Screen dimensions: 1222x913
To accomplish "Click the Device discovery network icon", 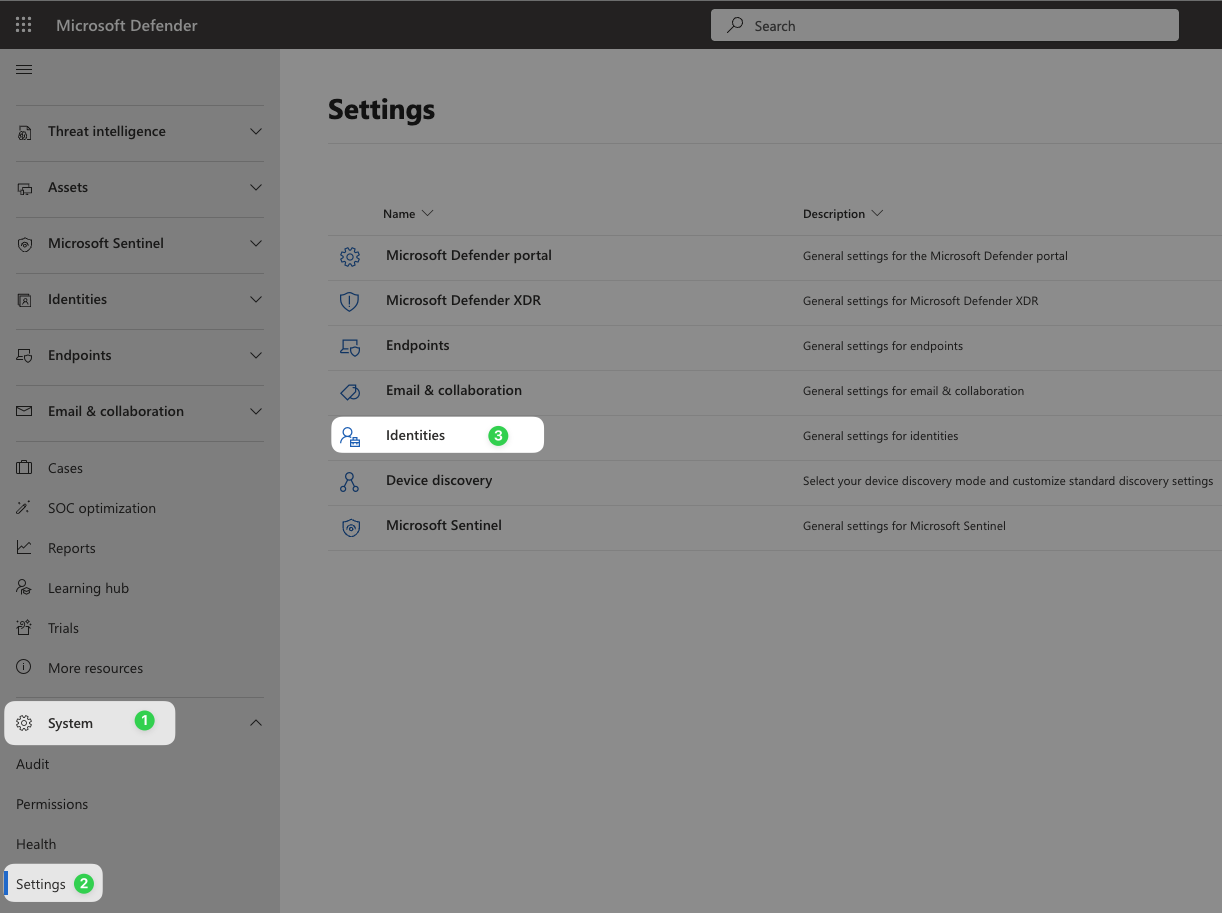I will click(x=349, y=482).
